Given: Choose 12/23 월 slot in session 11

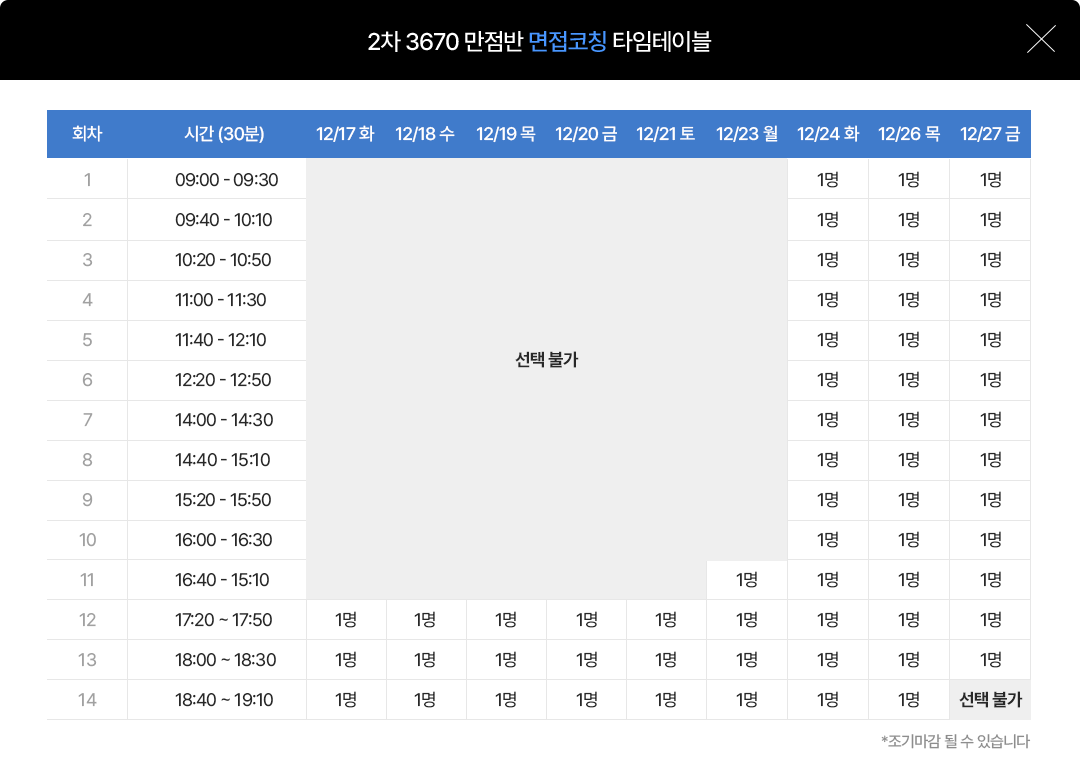Looking at the screenshot, I should point(746,580).
